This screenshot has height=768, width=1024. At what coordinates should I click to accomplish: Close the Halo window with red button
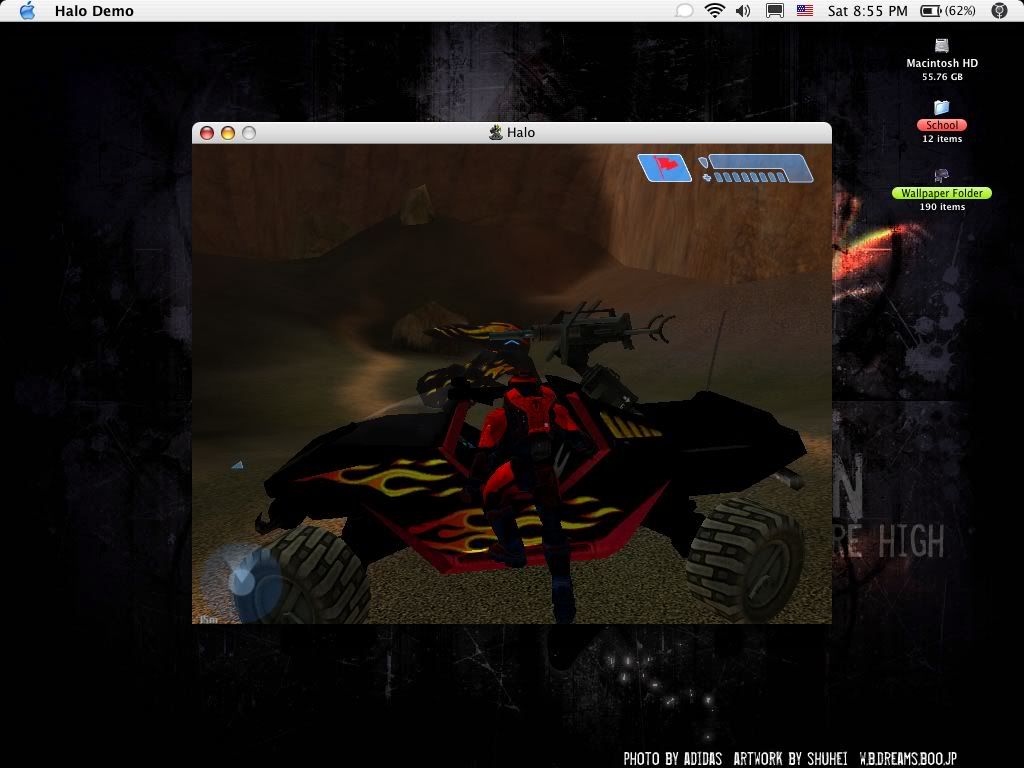207,133
